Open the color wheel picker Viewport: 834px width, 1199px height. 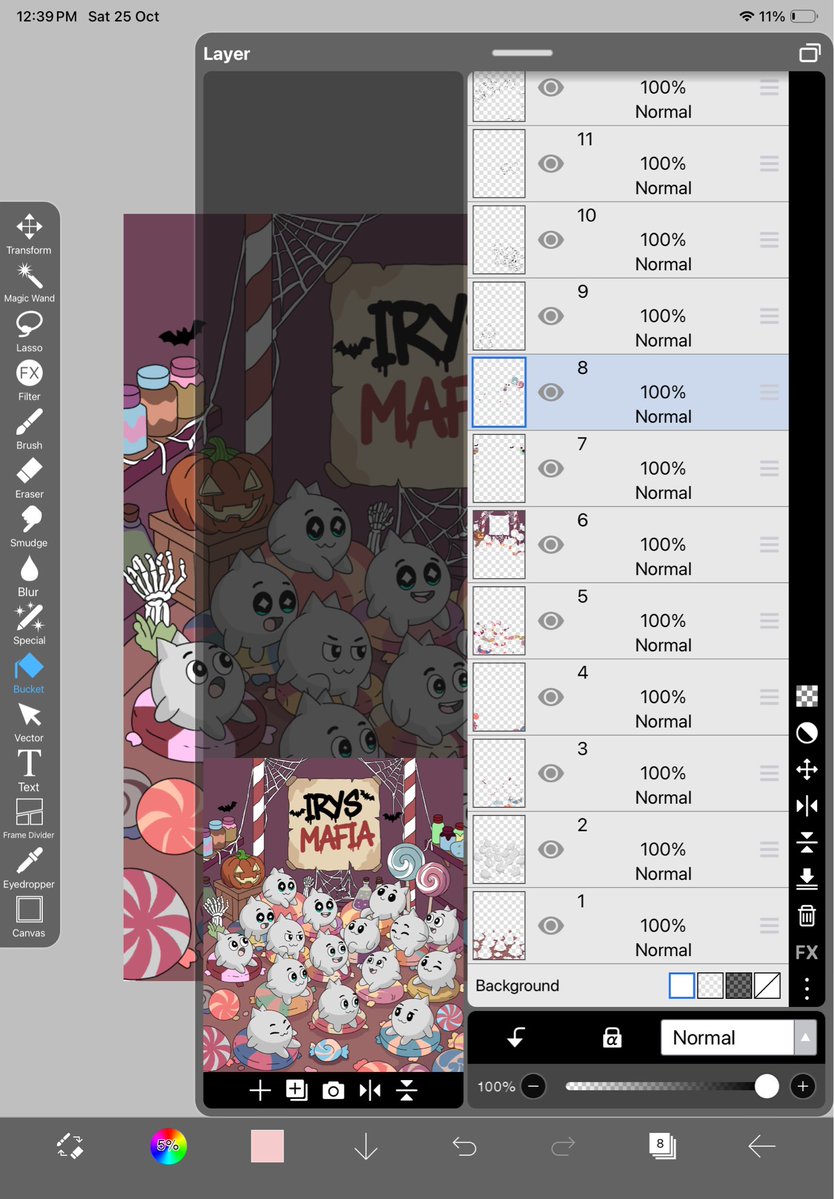tap(168, 1145)
